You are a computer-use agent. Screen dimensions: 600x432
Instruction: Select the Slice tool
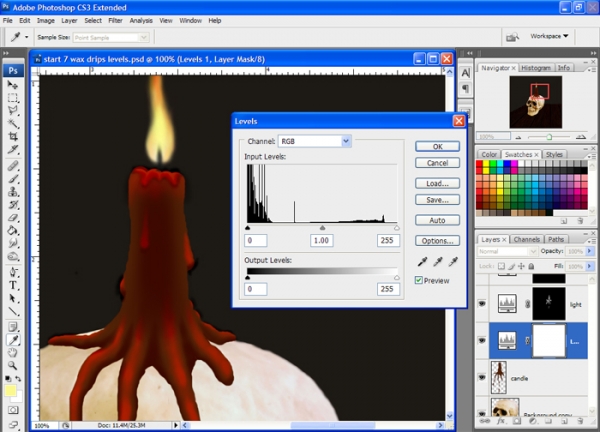pos(13,149)
